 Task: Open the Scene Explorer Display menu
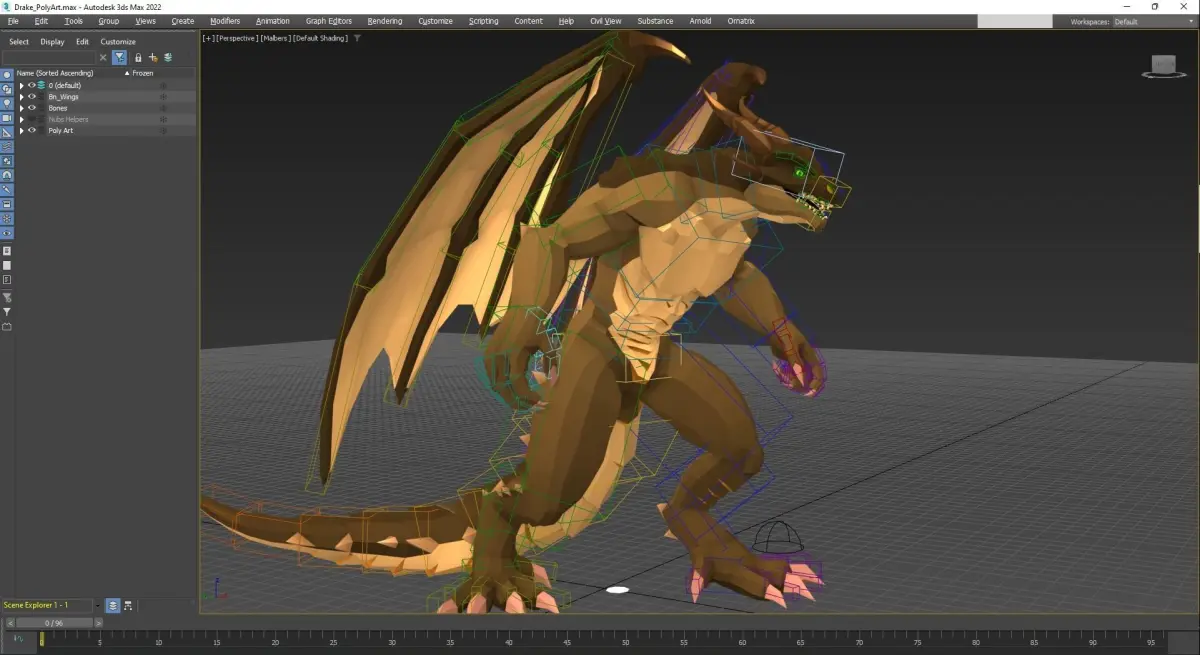(x=52, y=42)
